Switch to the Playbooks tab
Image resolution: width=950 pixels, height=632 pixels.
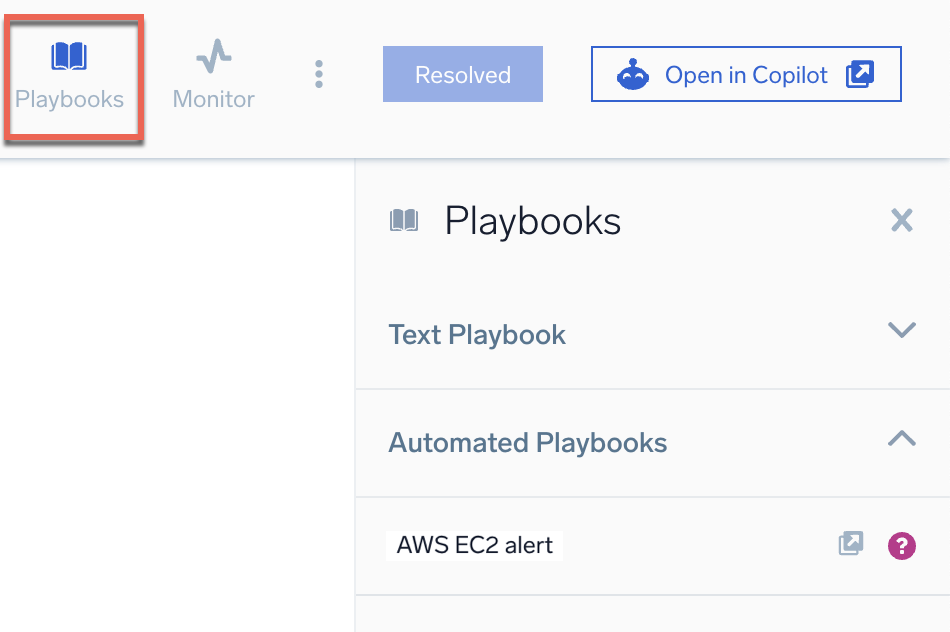click(70, 75)
